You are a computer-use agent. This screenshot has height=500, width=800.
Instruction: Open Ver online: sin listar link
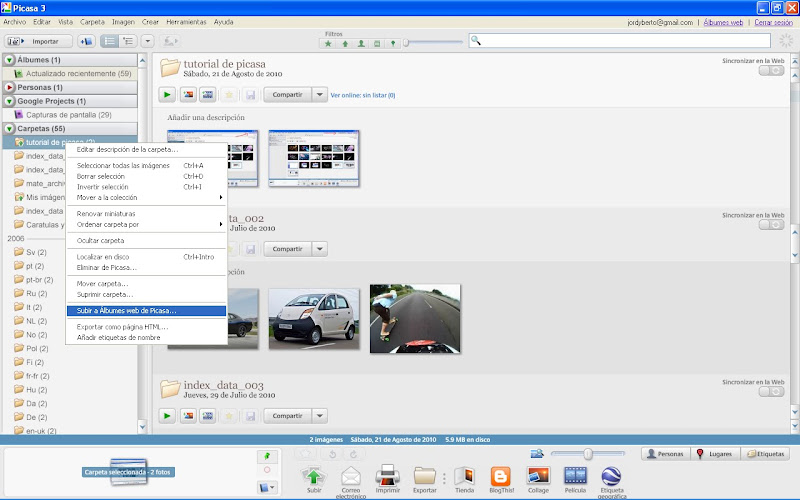pyautogui.click(x=363, y=95)
